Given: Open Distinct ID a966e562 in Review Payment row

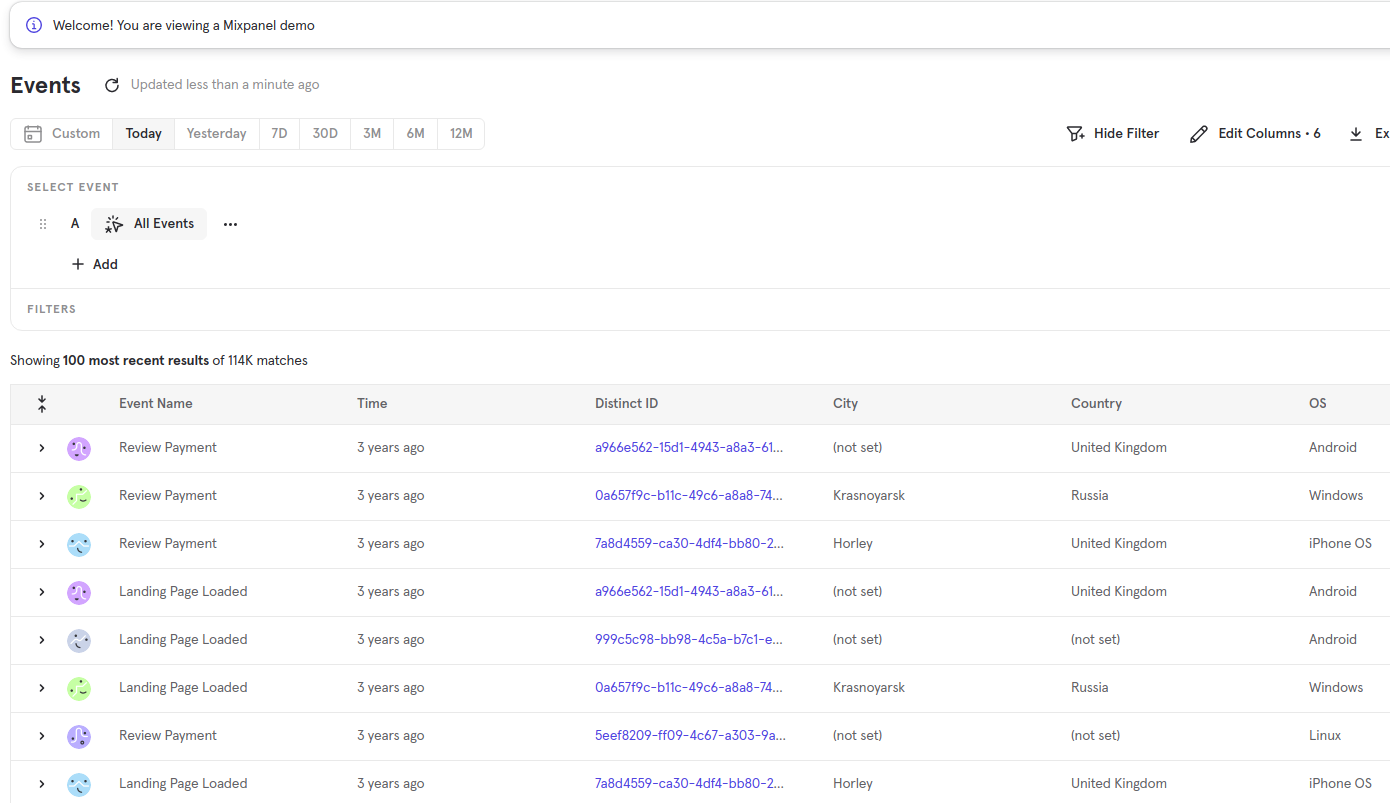Looking at the screenshot, I should [x=689, y=448].
